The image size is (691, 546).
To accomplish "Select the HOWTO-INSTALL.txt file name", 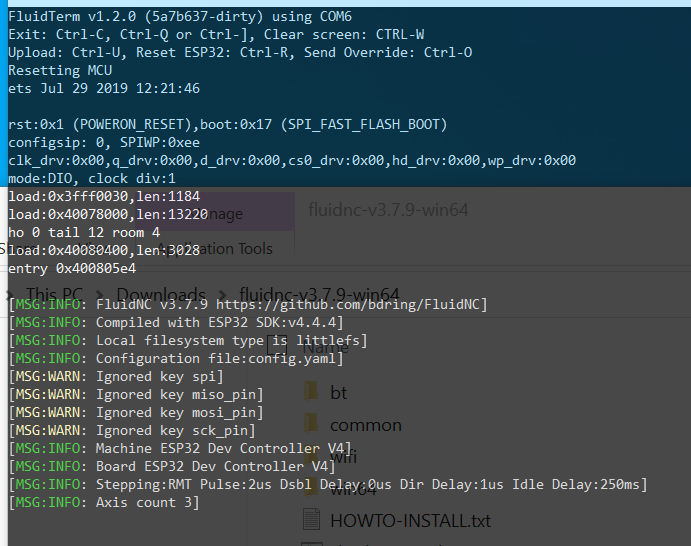I will 410,521.
